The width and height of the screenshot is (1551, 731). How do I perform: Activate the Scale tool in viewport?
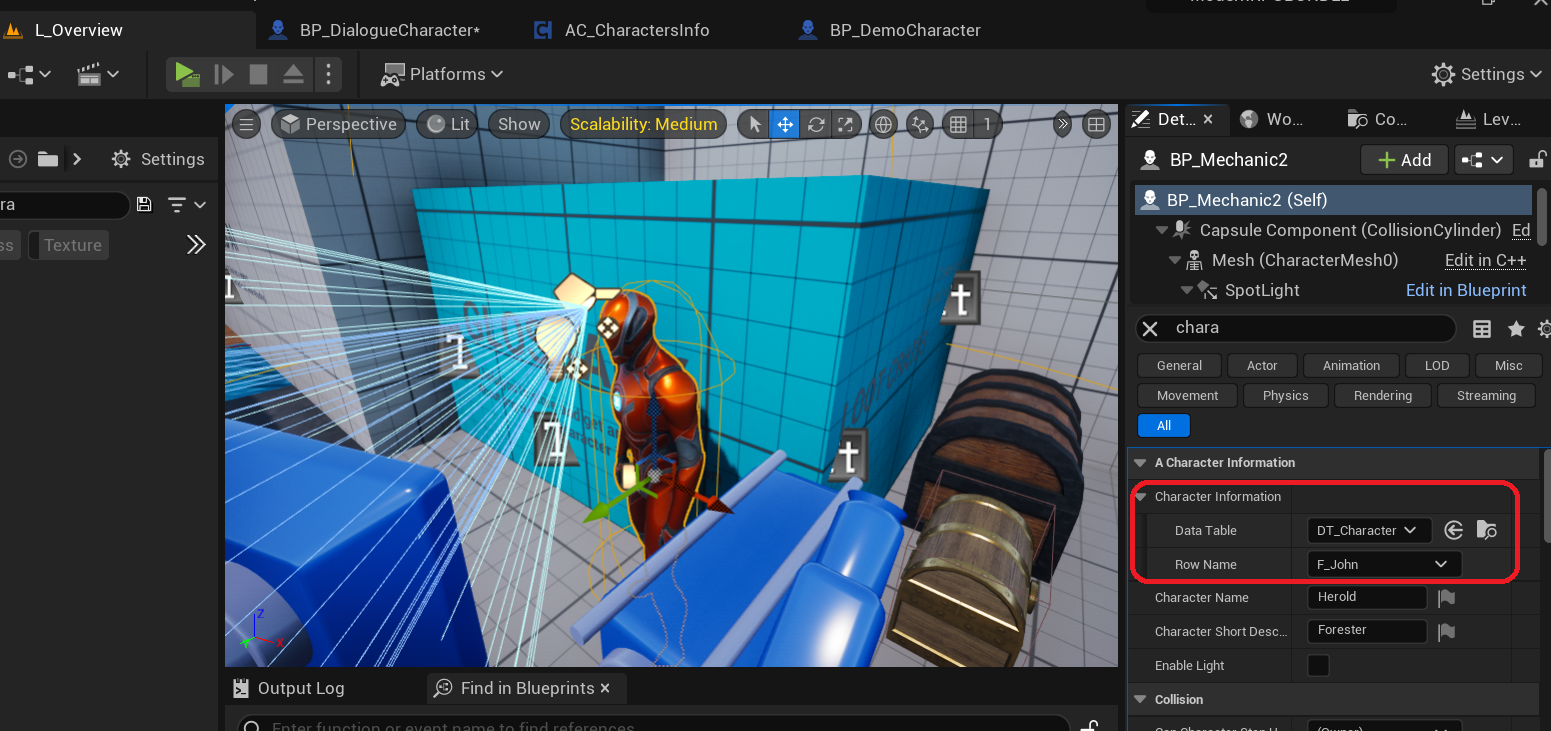(x=846, y=124)
